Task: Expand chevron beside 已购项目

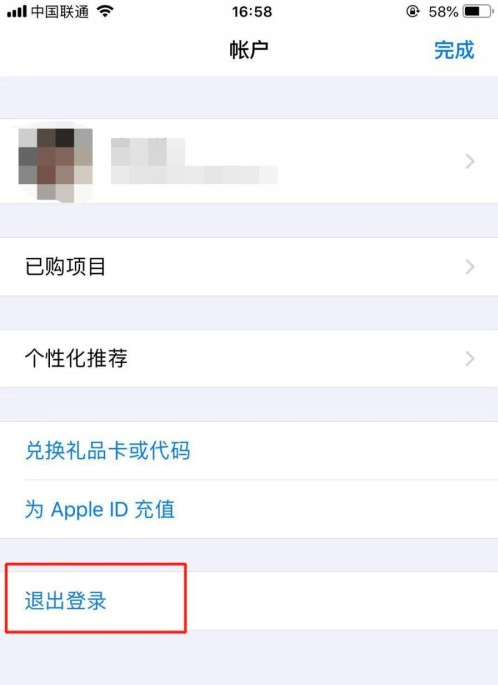Action: (x=470, y=266)
